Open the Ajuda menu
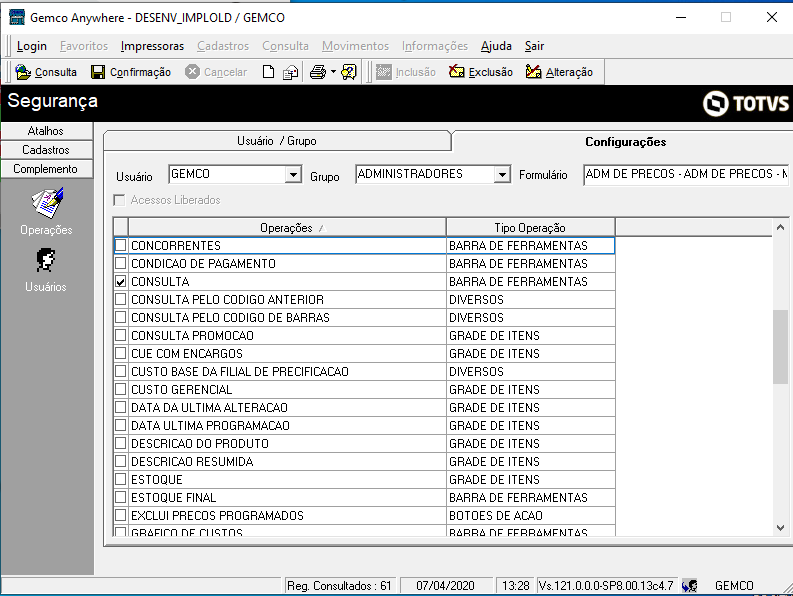This screenshot has width=793, height=596. (x=496, y=46)
